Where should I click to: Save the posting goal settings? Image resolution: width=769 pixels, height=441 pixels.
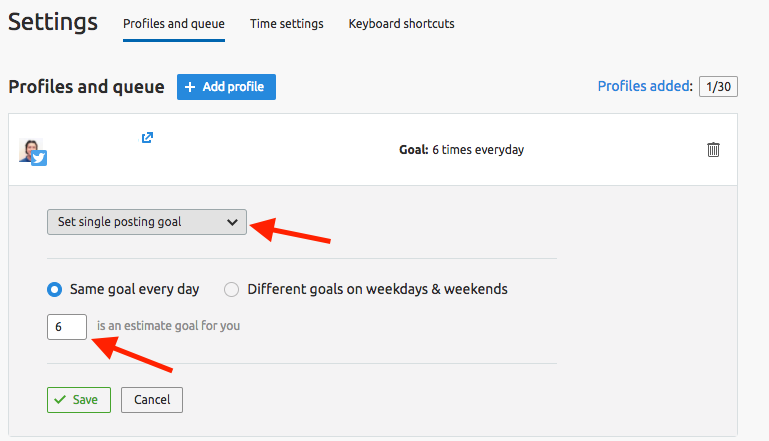click(x=79, y=400)
